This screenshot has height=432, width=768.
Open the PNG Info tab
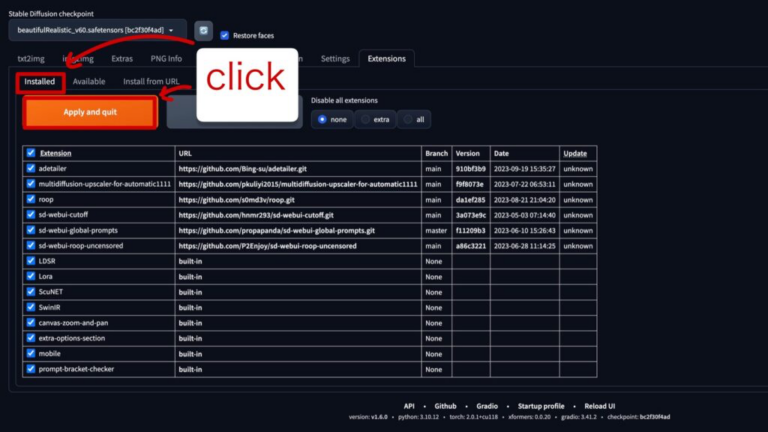coord(166,59)
